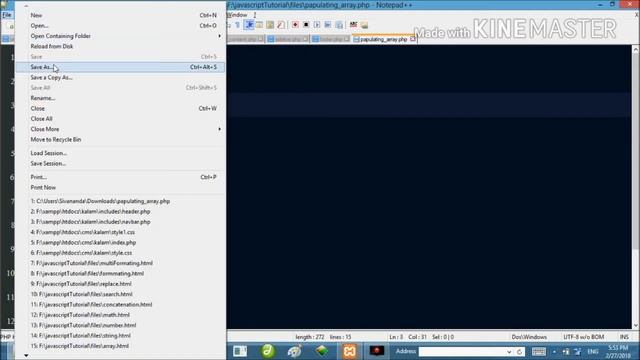The image size is (640, 360).
Task: Open recent file 1 Downloads papulating_array.php
Action: [120, 201]
